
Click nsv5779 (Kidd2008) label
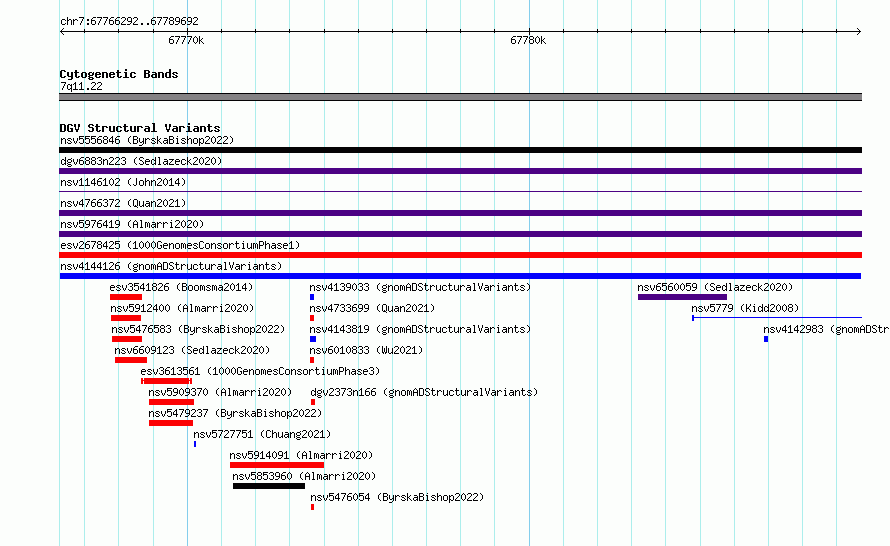[745, 308]
